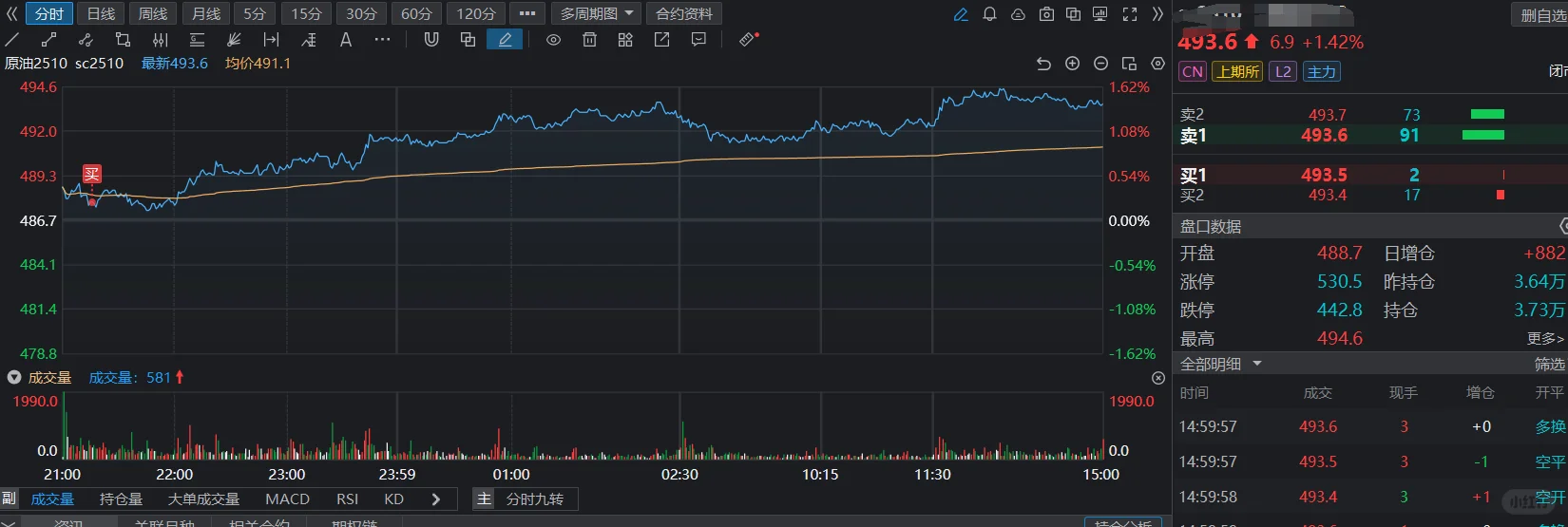Select the Gann fan tool

[234, 40]
